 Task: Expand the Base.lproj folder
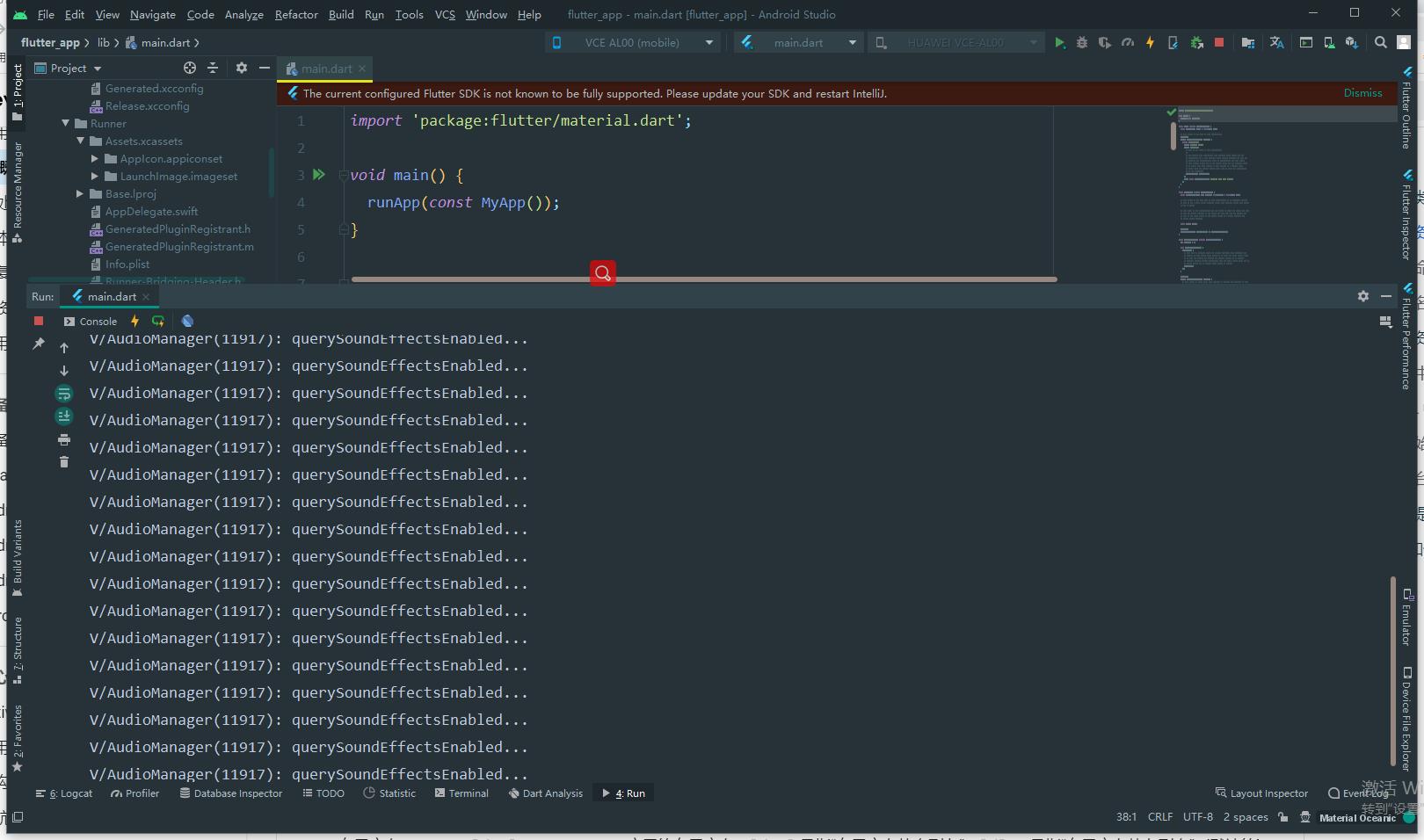[80, 194]
